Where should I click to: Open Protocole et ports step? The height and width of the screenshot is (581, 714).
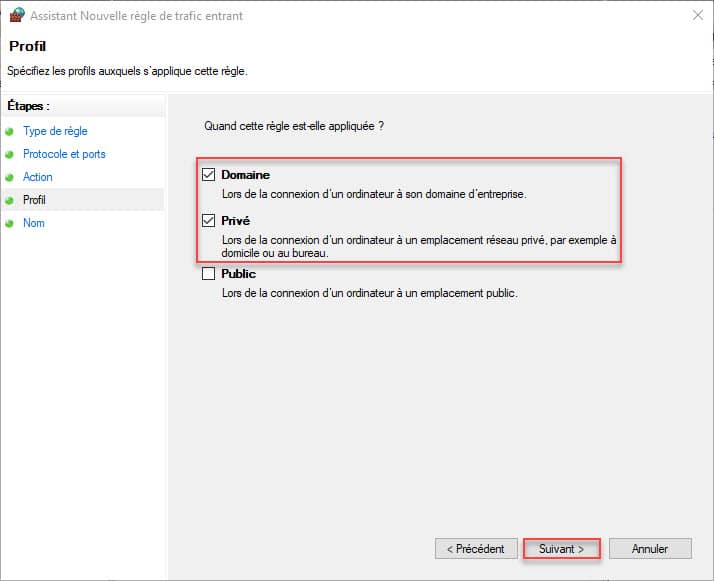click(x=64, y=154)
